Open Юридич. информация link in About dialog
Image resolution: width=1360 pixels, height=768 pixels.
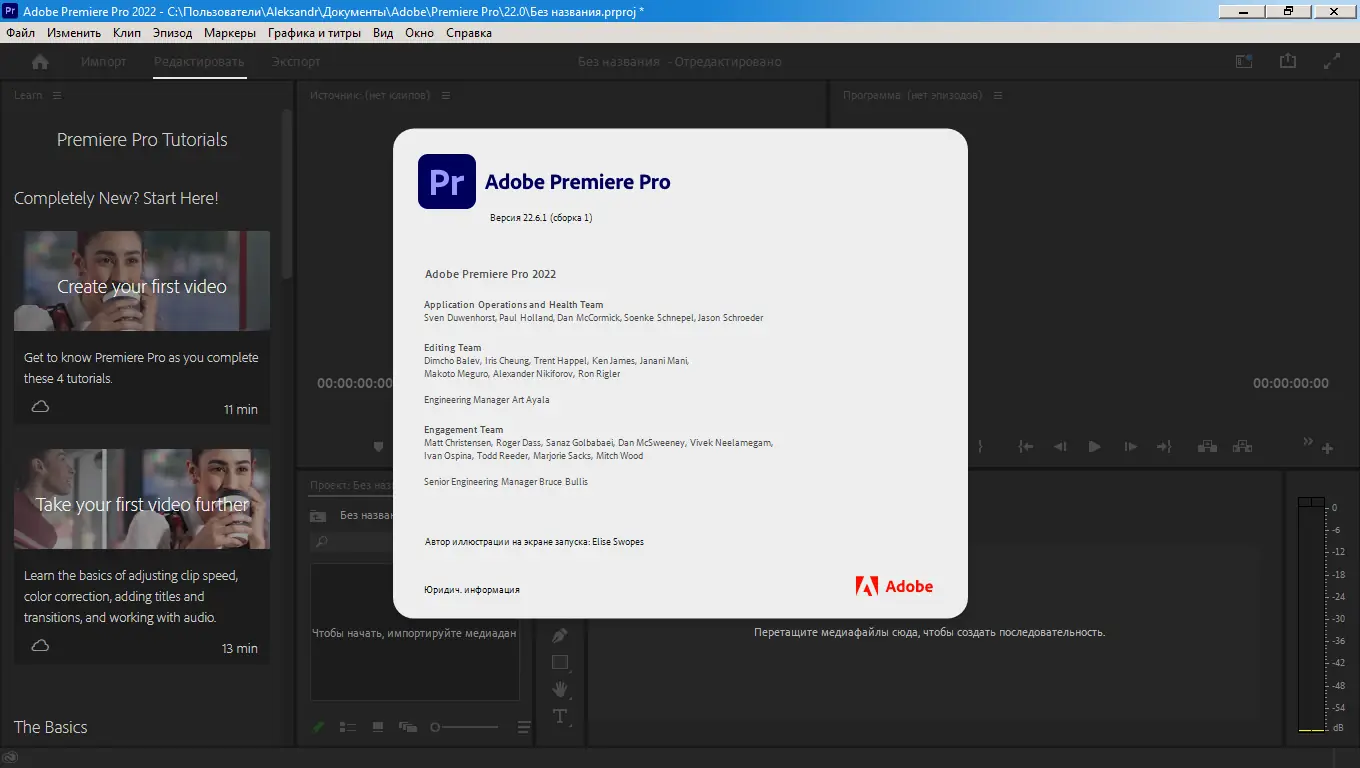coord(472,590)
